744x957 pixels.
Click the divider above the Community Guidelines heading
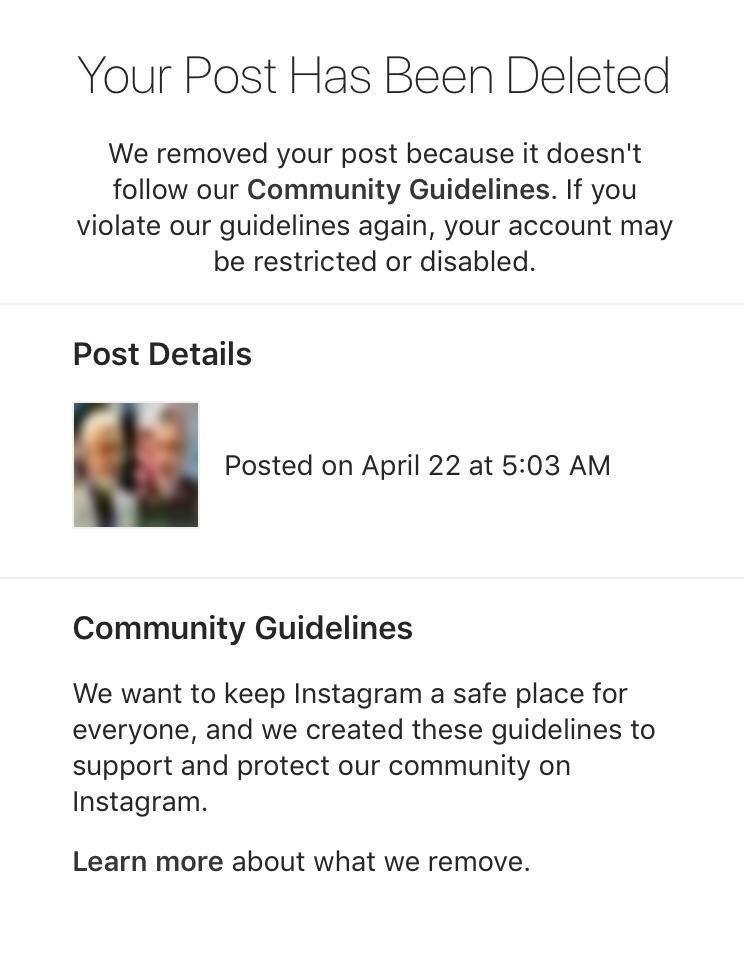372,577
